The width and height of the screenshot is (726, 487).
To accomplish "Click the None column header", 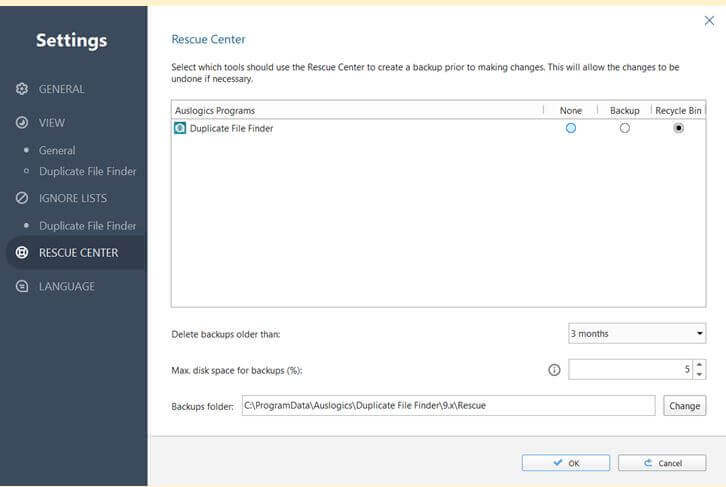I will [x=570, y=110].
